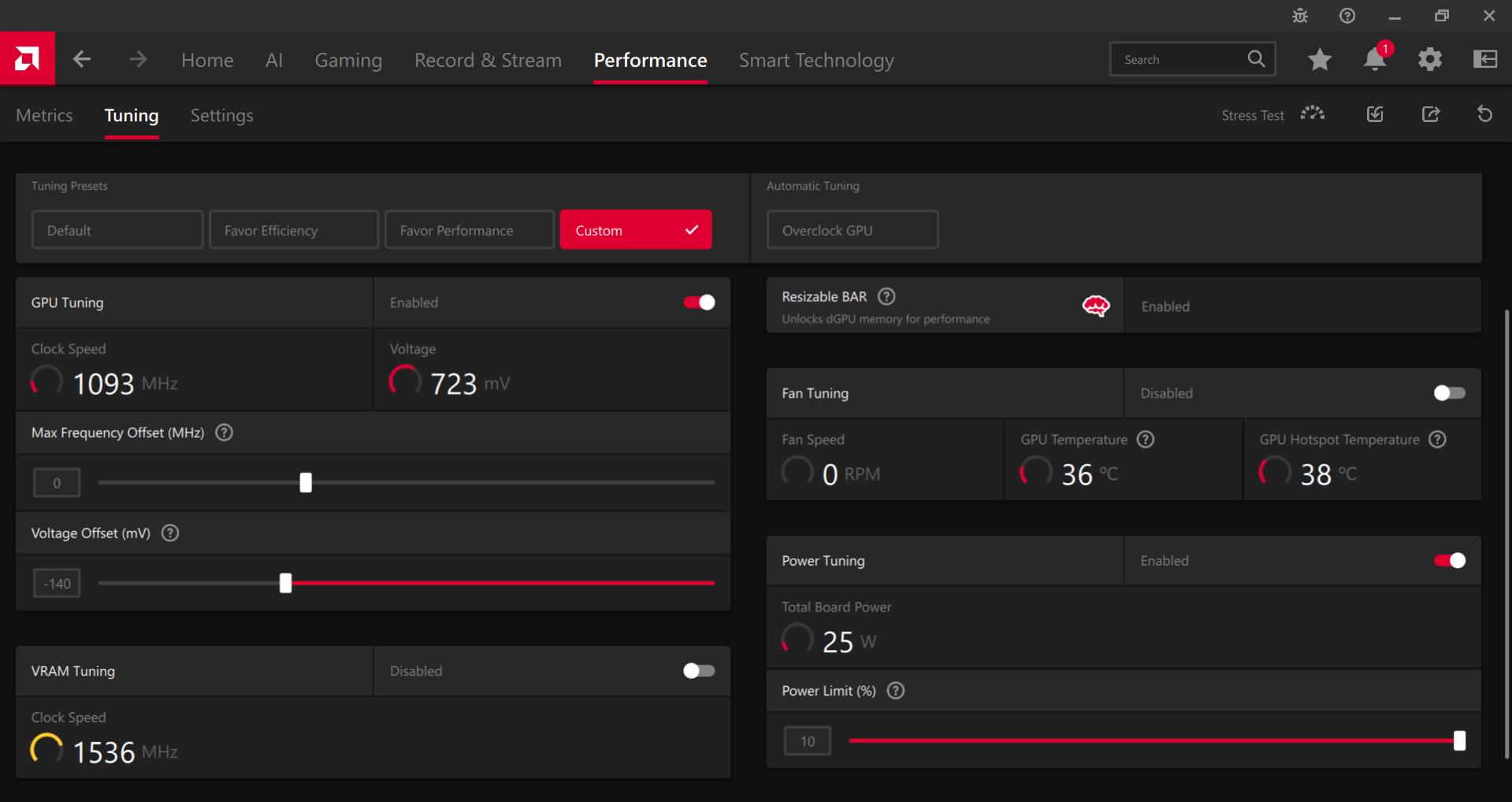
Task: Disable the GPU Tuning toggle
Action: tap(699, 303)
